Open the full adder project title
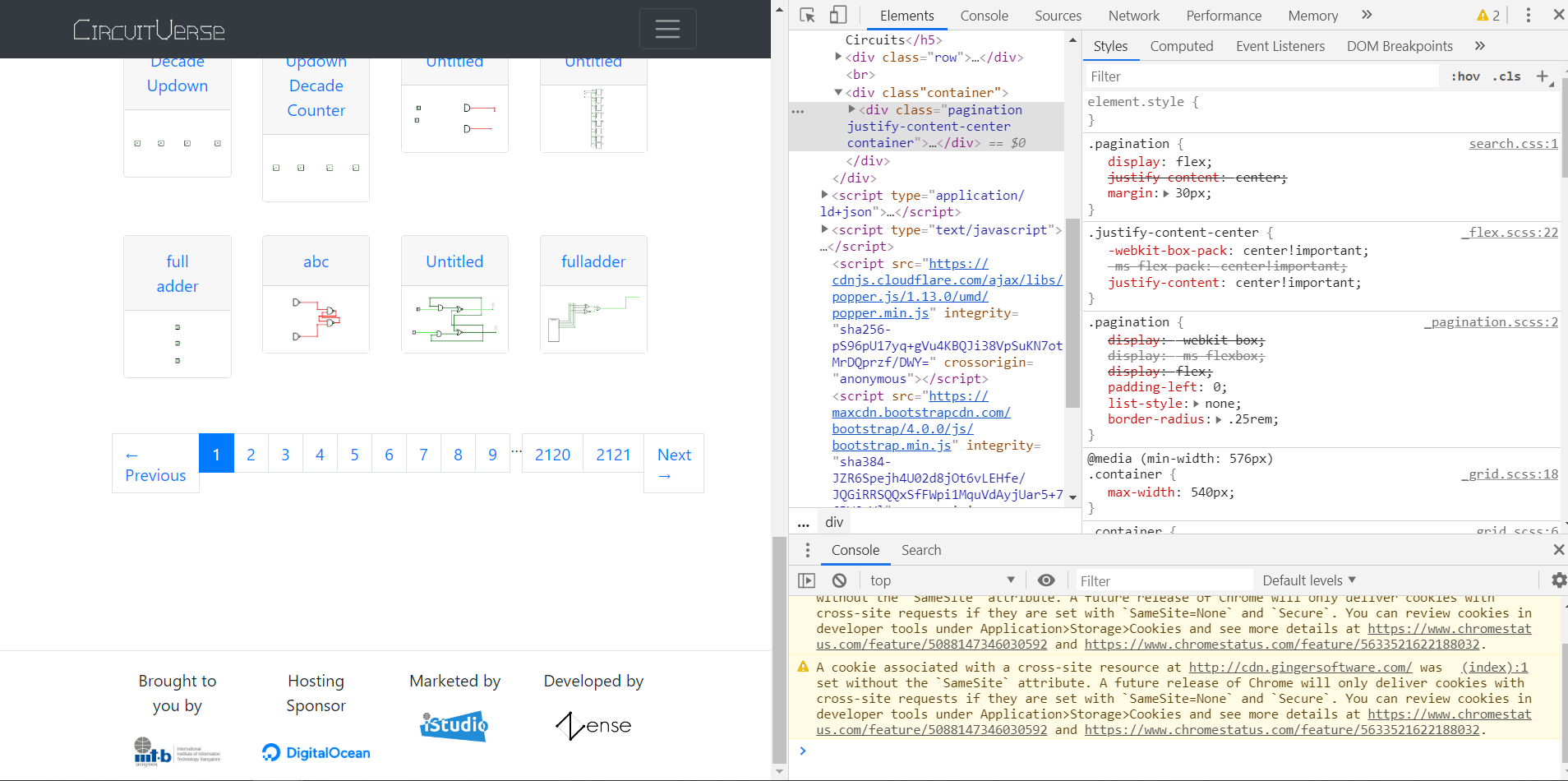Image resolution: width=1568 pixels, height=781 pixels. pyautogui.click(x=178, y=274)
